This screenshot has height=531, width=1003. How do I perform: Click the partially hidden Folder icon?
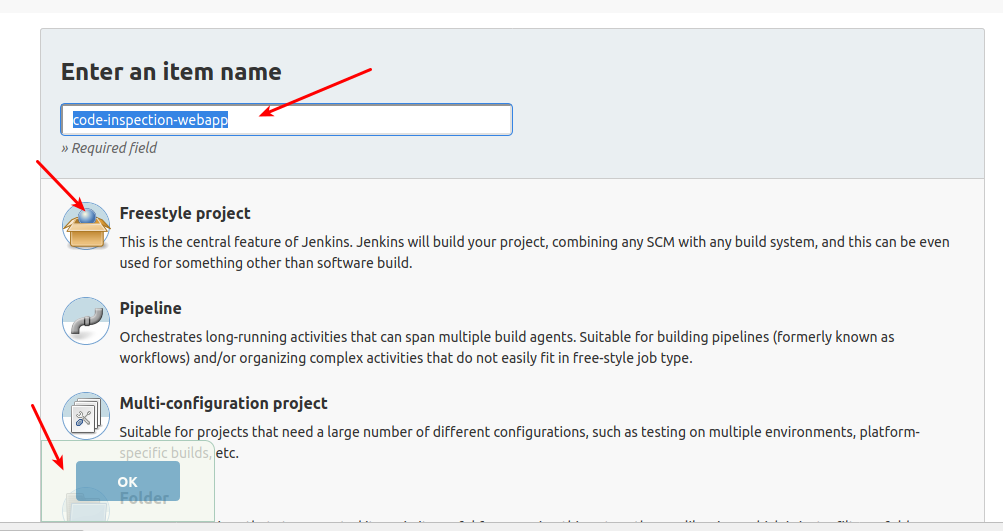(86, 510)
